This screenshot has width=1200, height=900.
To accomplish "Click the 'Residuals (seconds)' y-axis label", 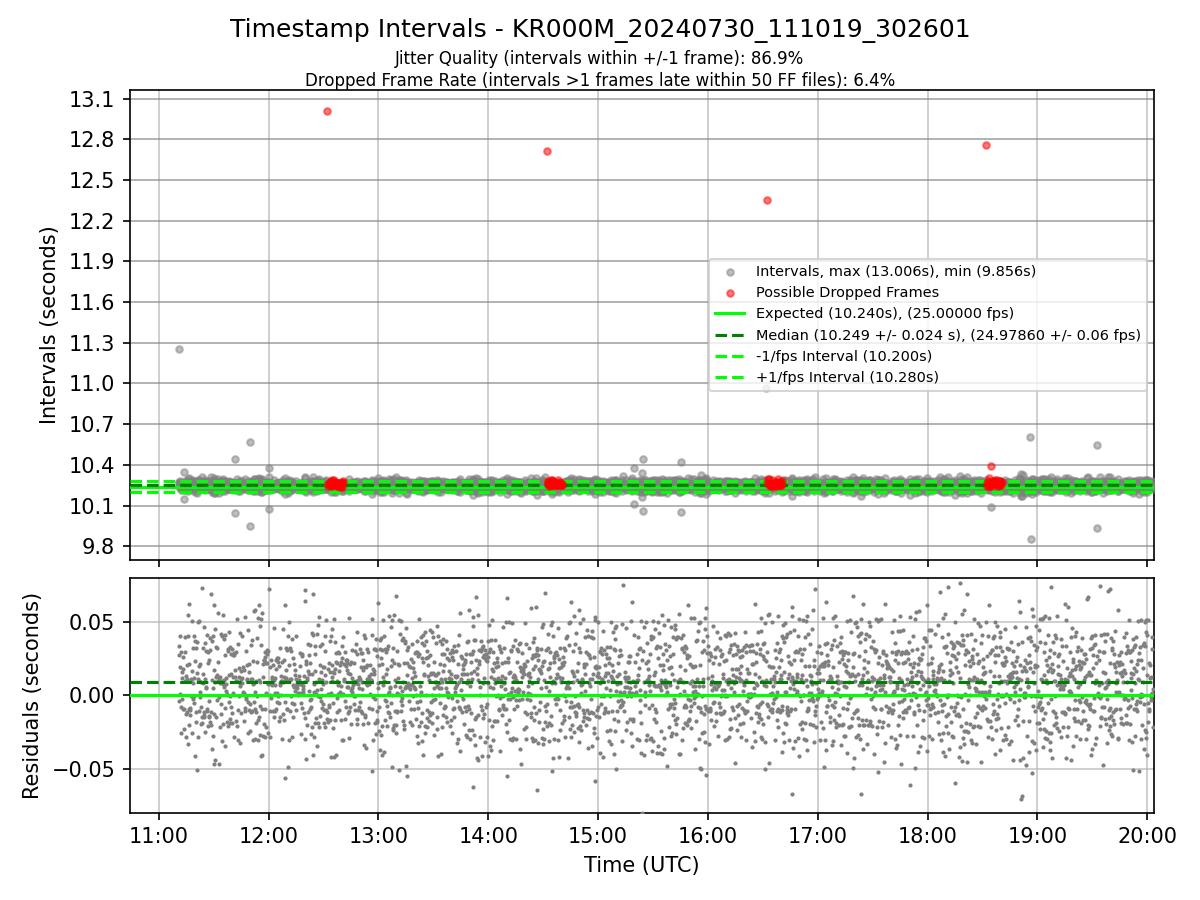I will coord(31,696).
